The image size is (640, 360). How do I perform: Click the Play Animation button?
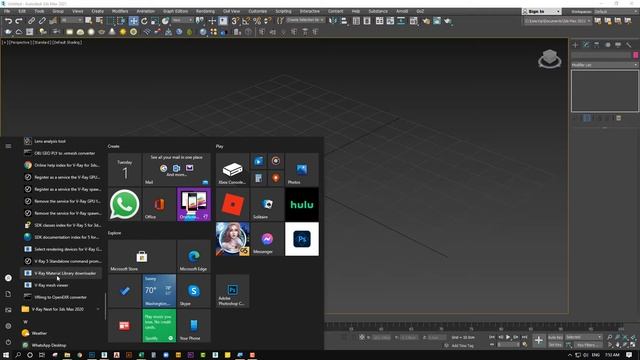click(508, 337)
